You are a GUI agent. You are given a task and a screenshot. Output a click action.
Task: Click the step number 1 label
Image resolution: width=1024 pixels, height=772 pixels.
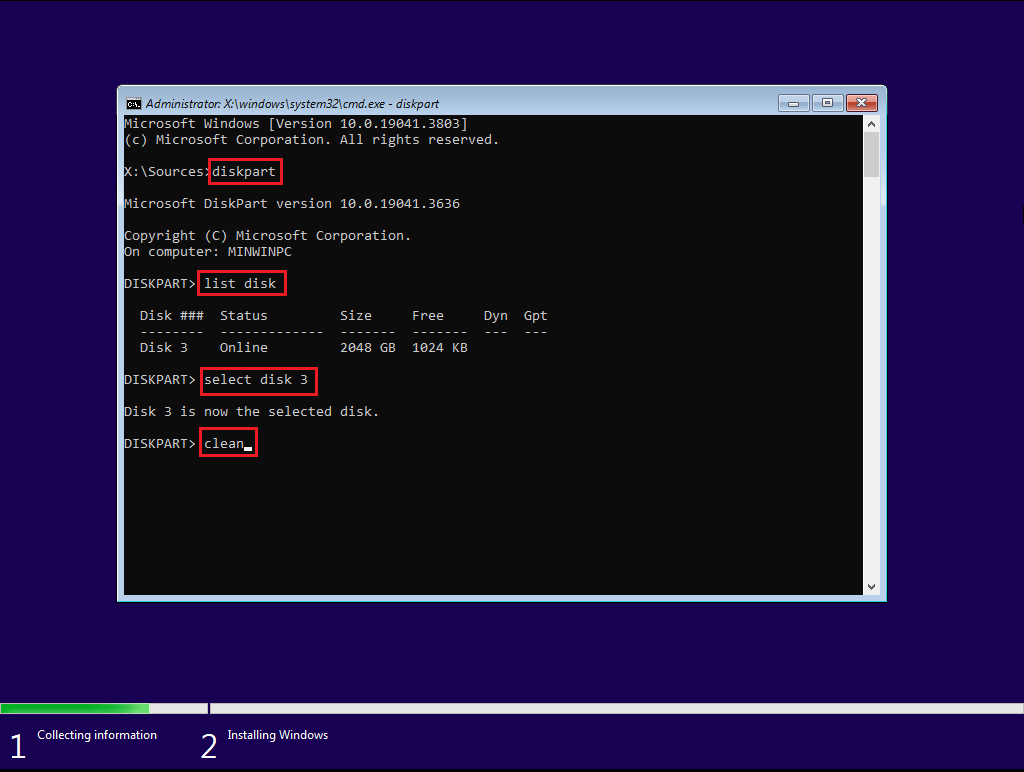[x=17, y=744]
